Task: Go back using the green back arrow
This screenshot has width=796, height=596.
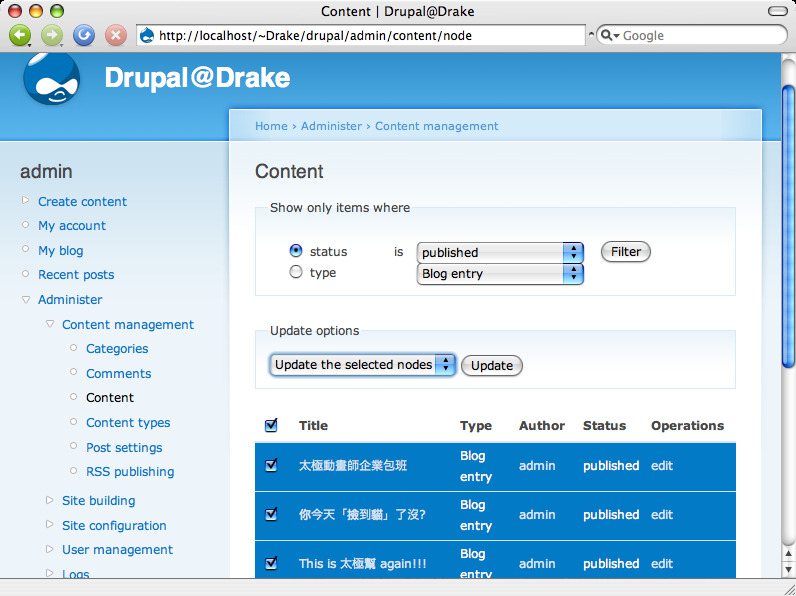Action: [20, 35]
